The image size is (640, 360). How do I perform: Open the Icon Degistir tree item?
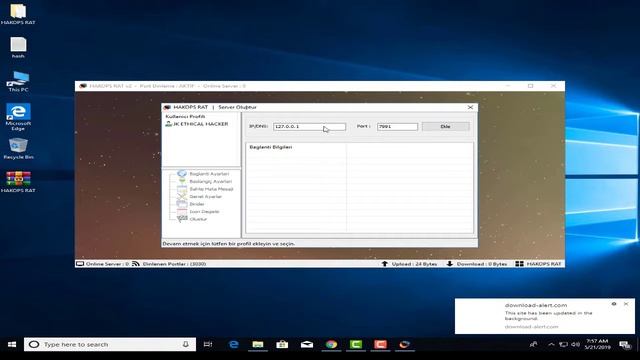coord(204,212)
